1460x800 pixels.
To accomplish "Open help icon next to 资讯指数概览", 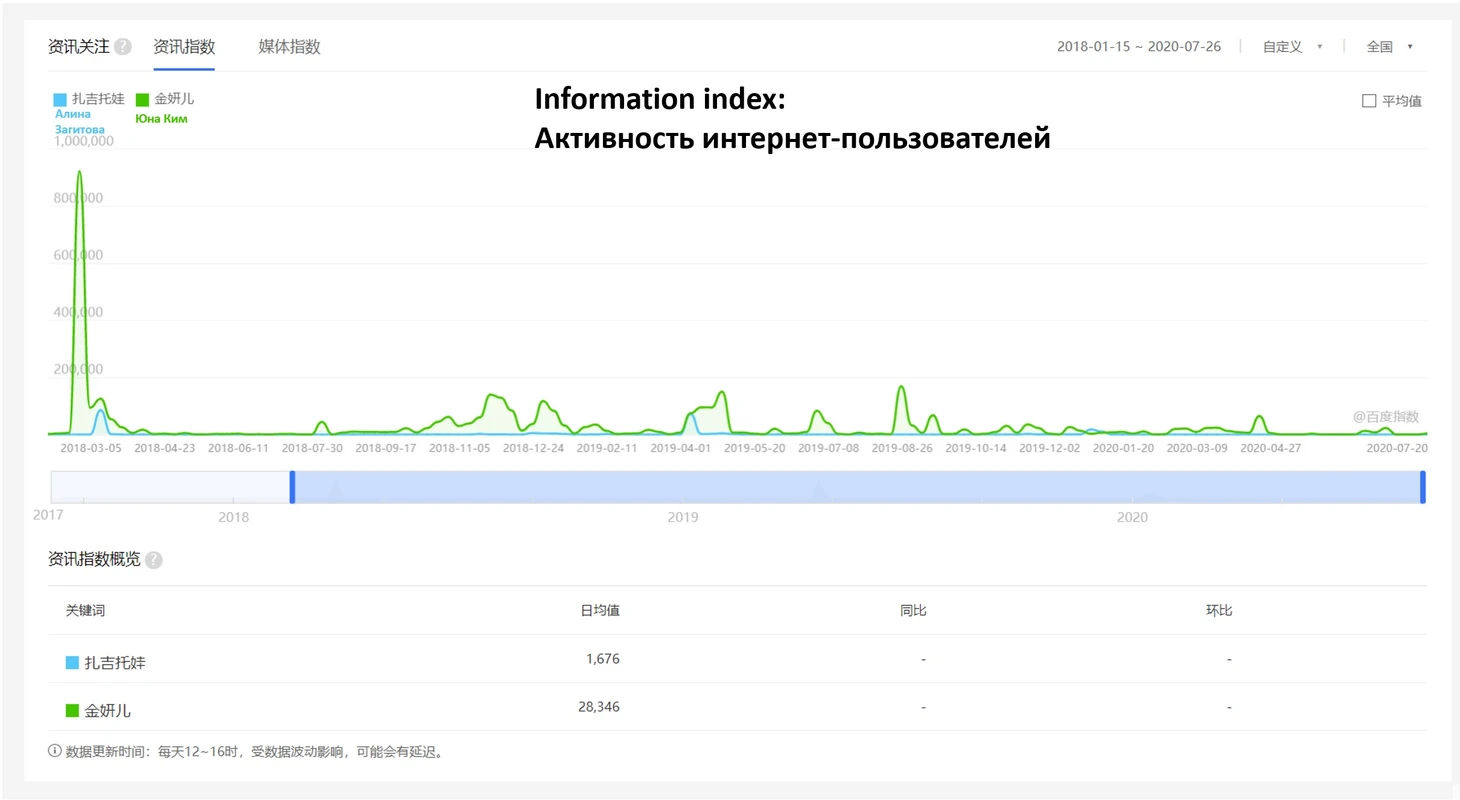I will [153, 560].
